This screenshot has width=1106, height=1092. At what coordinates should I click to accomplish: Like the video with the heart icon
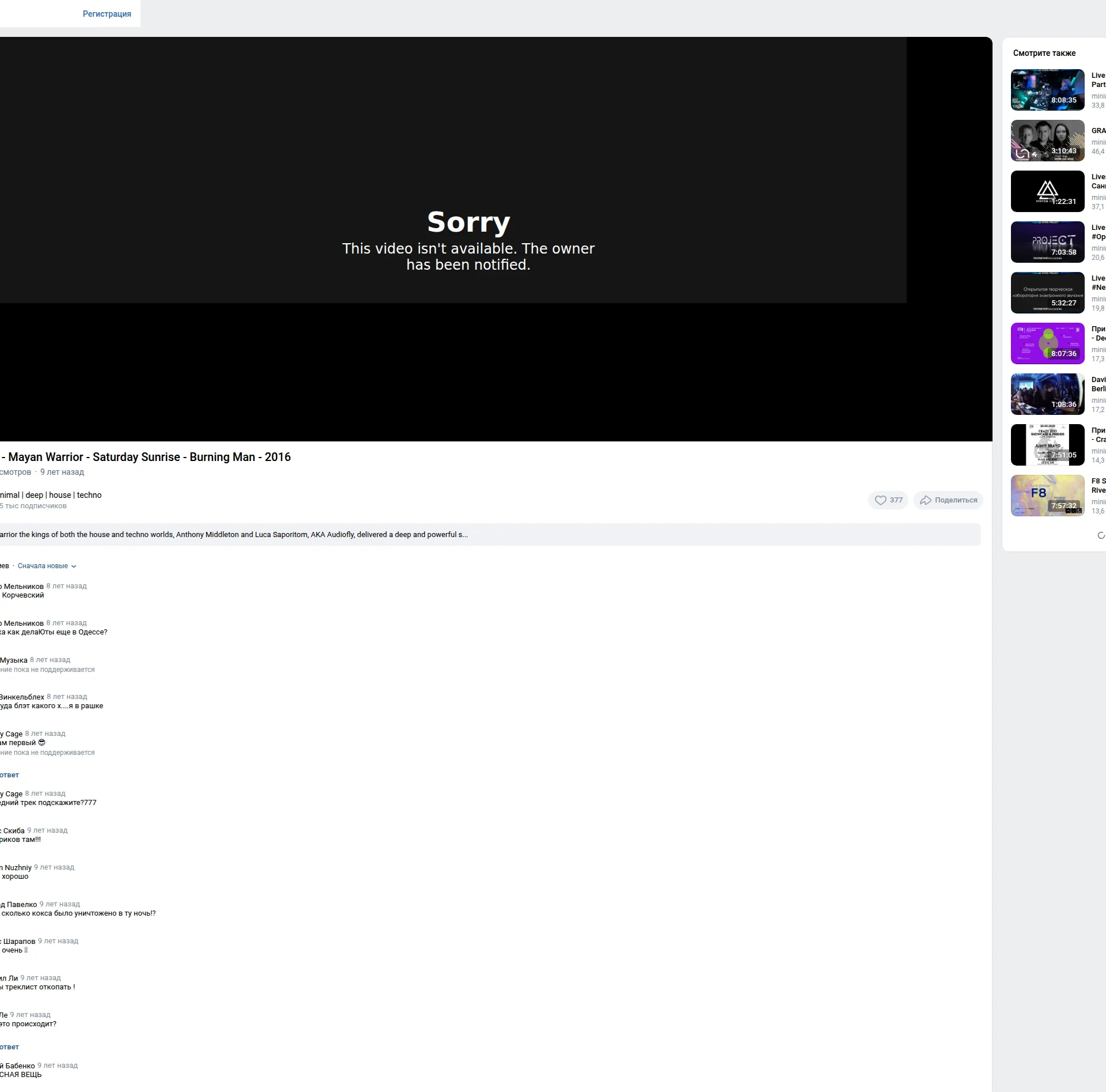pyautogui.click(x=888, y=500)
